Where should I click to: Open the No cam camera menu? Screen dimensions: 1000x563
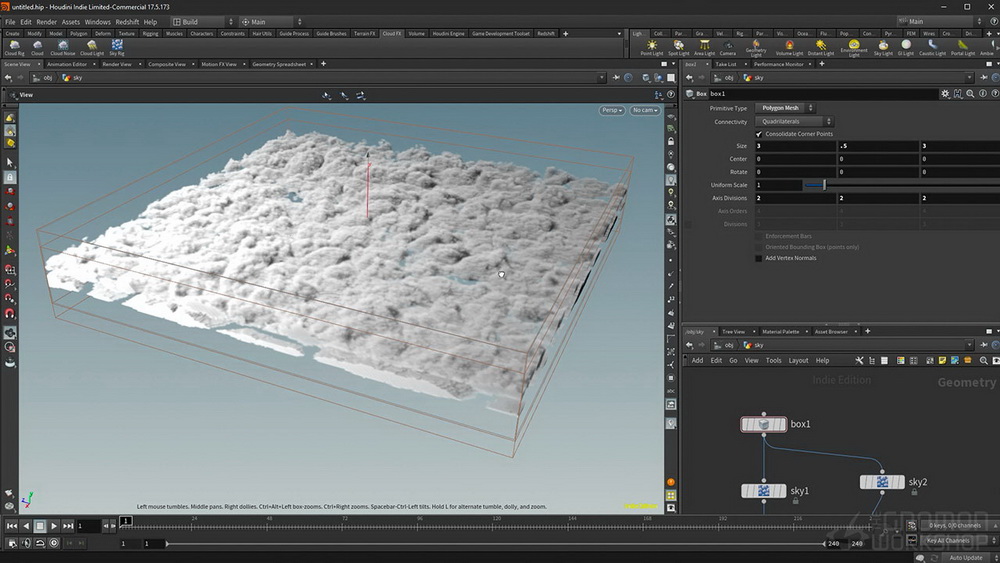click(645, 110)
